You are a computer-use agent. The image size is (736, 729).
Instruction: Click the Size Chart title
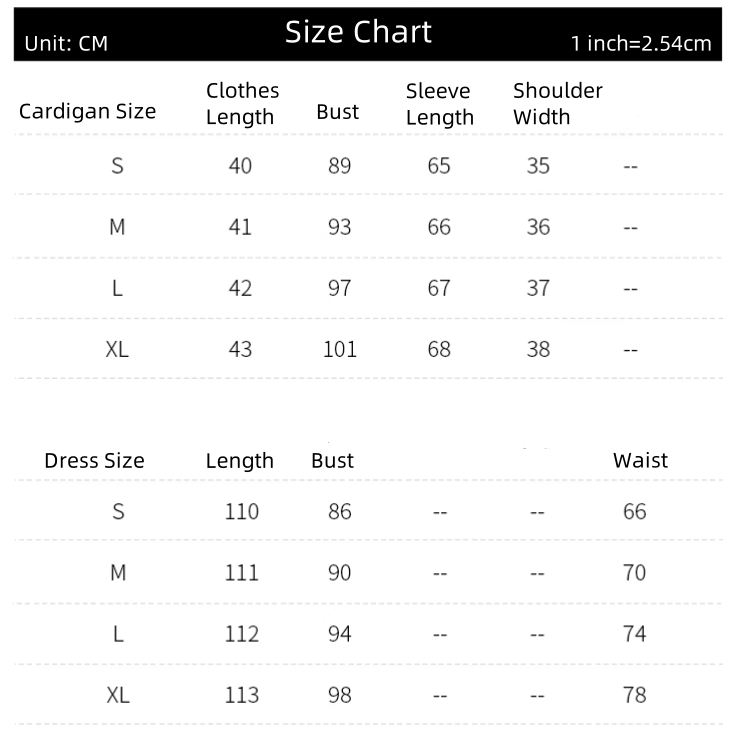point(358,32)
